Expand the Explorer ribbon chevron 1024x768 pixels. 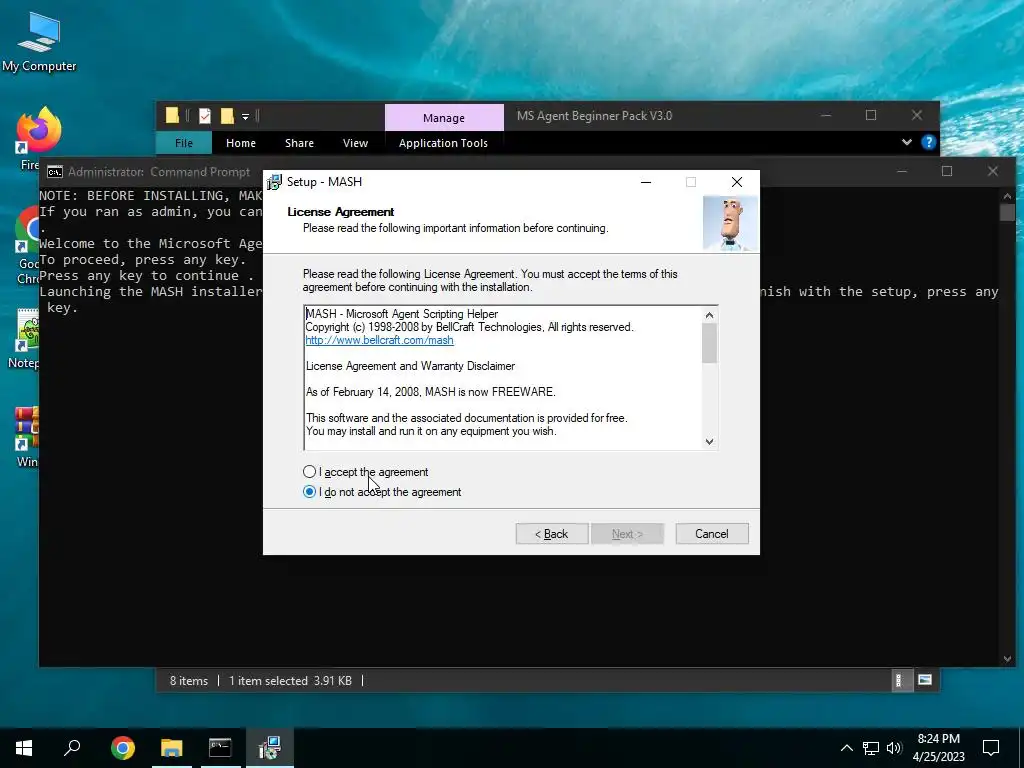pos(906,142)
